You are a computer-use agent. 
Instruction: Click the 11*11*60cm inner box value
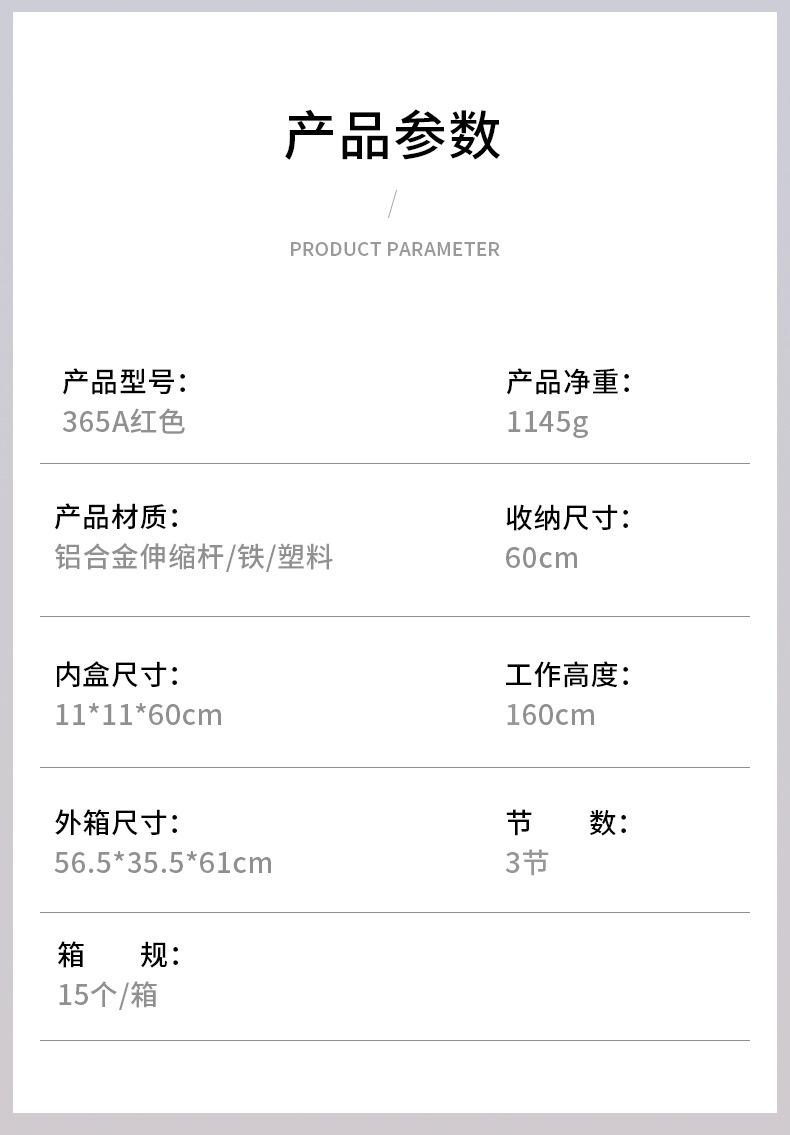tap(138, 715)
